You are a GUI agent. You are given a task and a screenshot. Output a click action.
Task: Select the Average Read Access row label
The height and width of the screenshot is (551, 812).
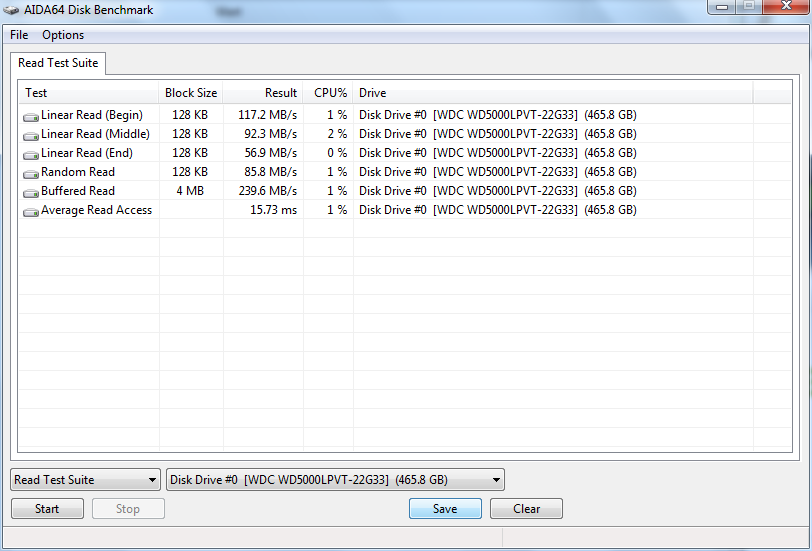point(97,210)
